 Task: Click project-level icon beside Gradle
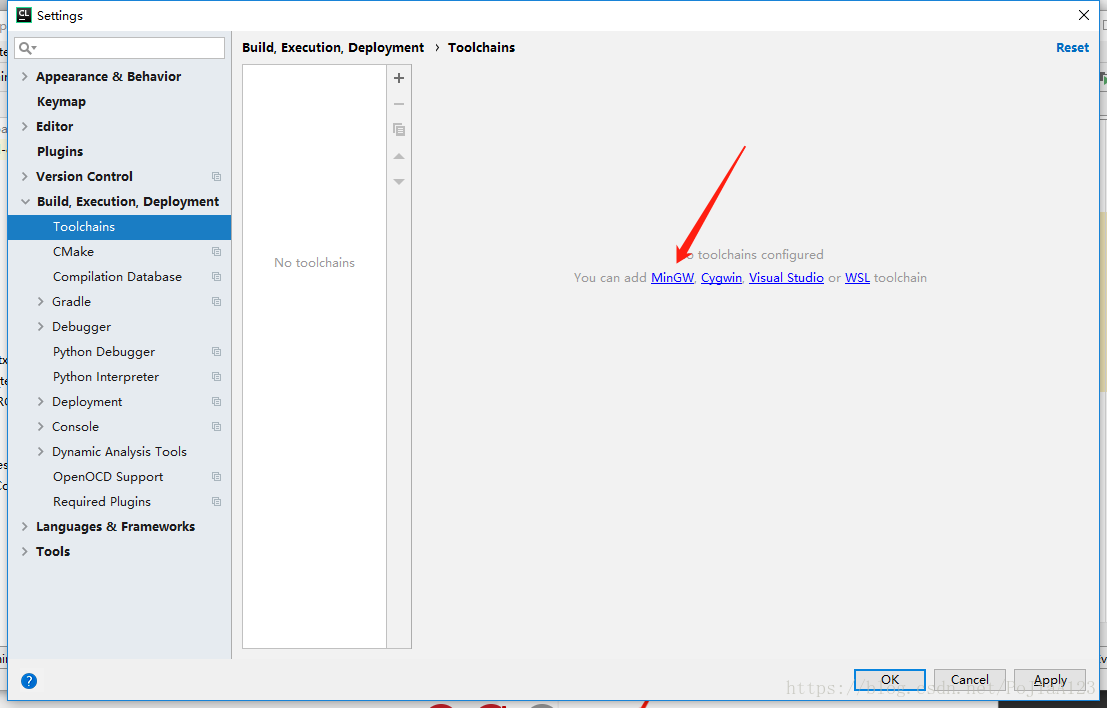pos(217,301)
